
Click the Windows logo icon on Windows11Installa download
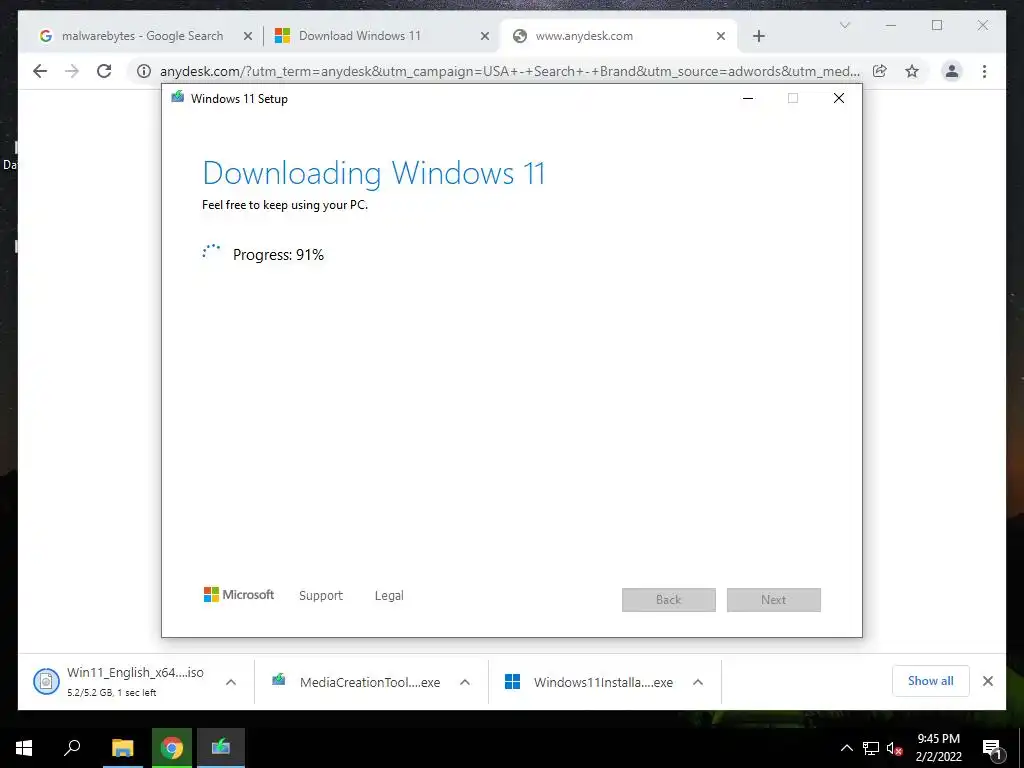click(513, 682)
